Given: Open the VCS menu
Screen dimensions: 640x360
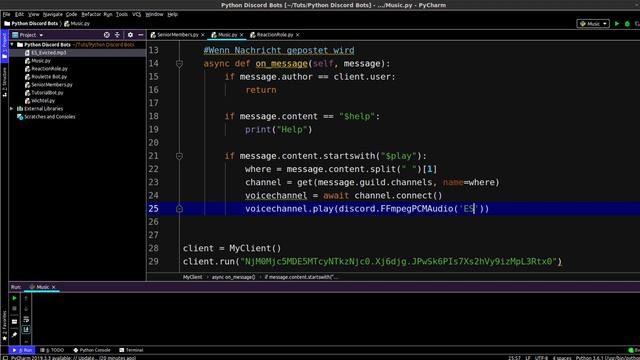Looking at the screenshot, I should [136, 14].
